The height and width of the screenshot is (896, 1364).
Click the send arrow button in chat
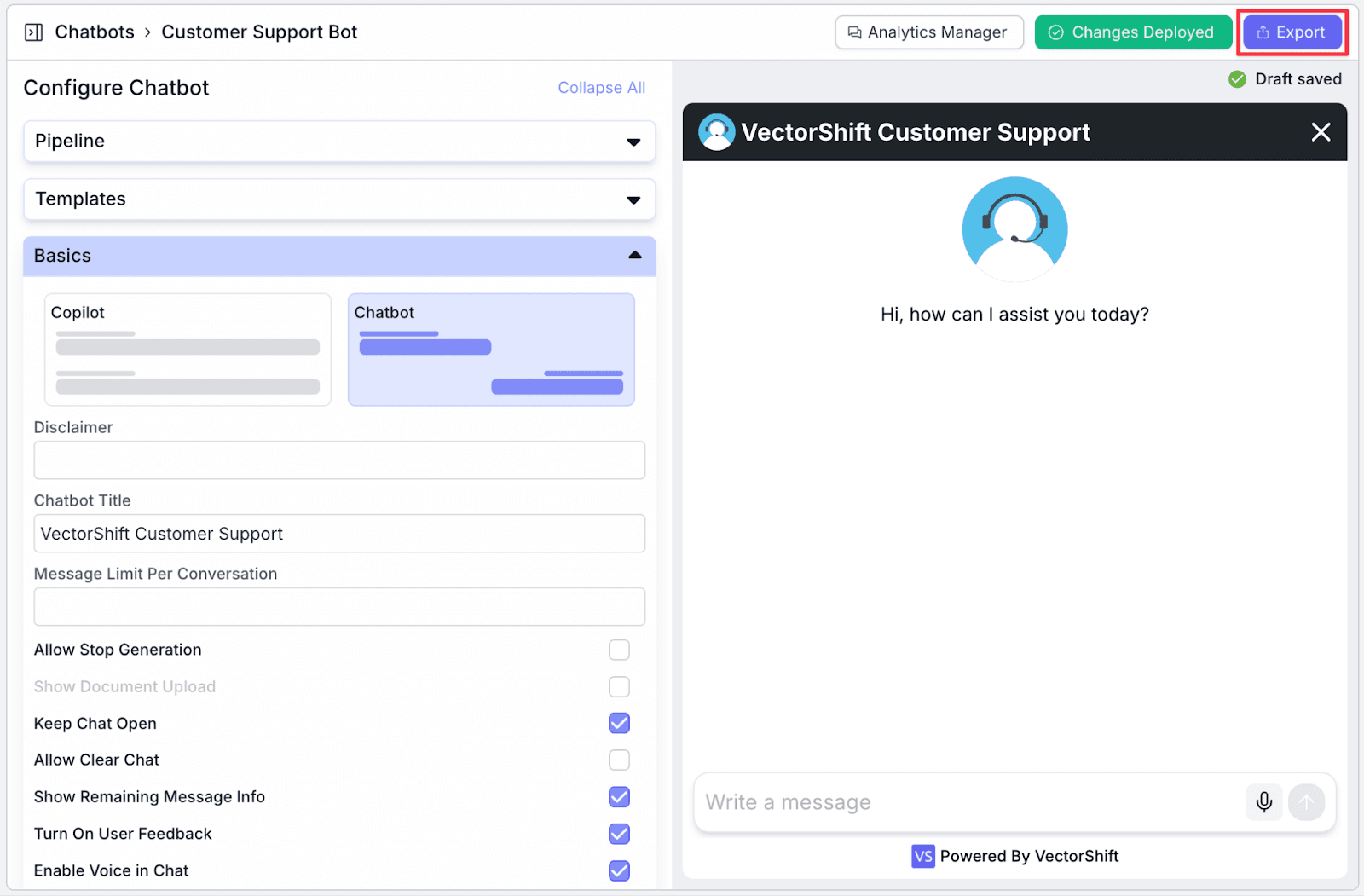(1306, 801)
